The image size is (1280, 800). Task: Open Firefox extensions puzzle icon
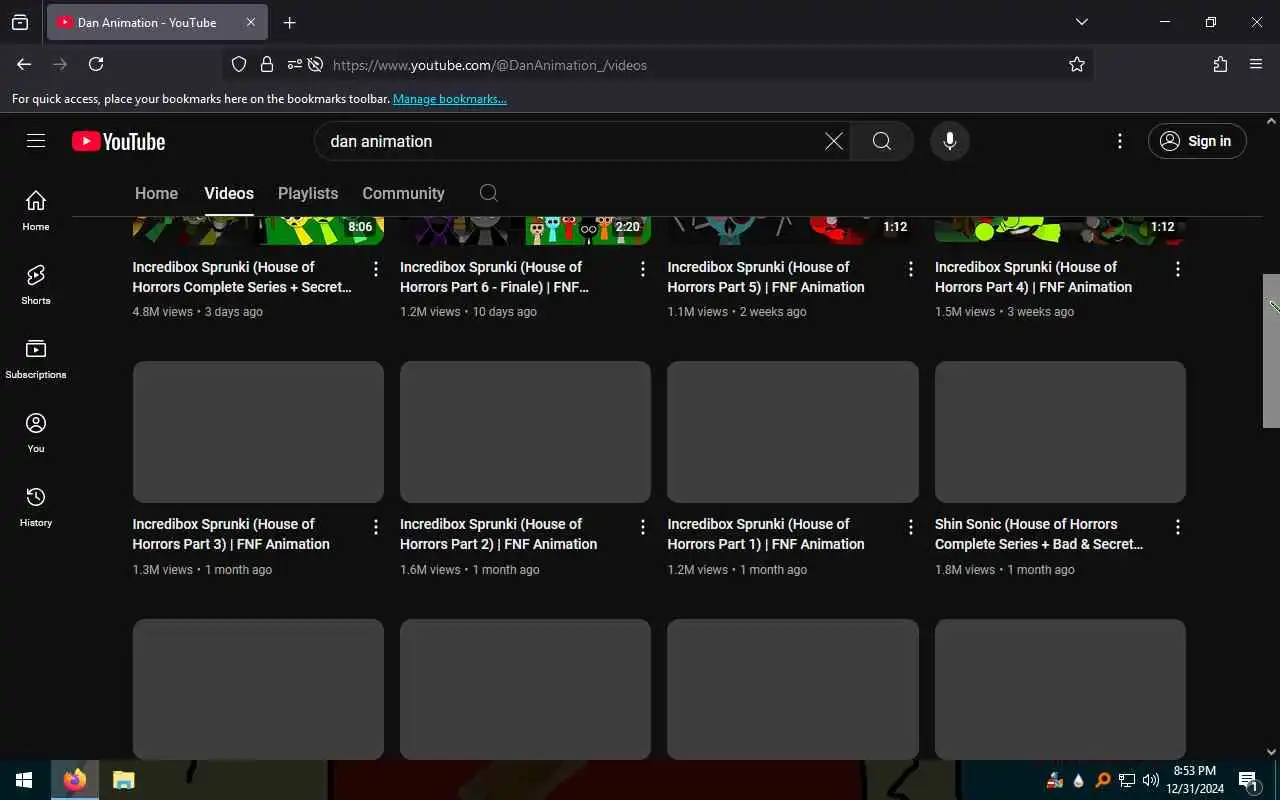[1220, 64]
